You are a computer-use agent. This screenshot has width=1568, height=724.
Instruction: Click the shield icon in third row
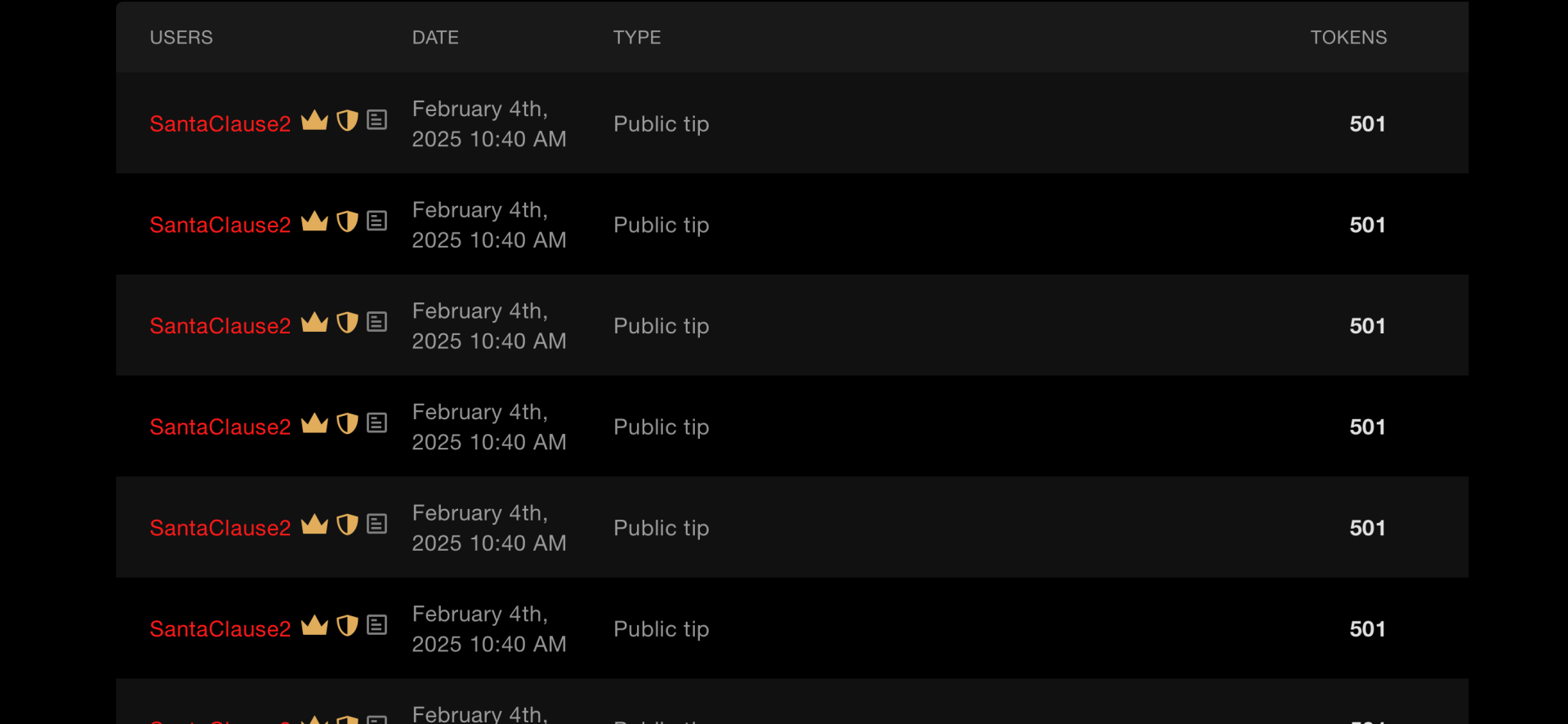click(x=347, y=323)
